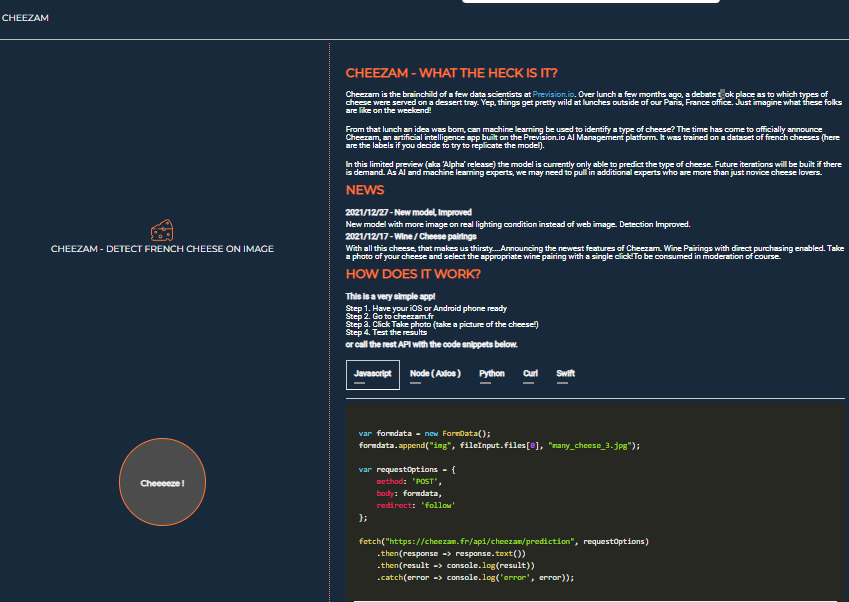Show the Swift code snippet tab
This screenshot has width=849, height=602.
point(565,375)
